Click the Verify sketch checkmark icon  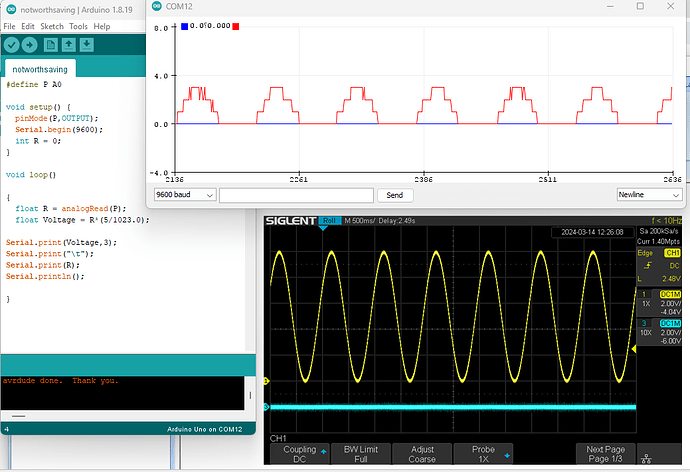11,44
